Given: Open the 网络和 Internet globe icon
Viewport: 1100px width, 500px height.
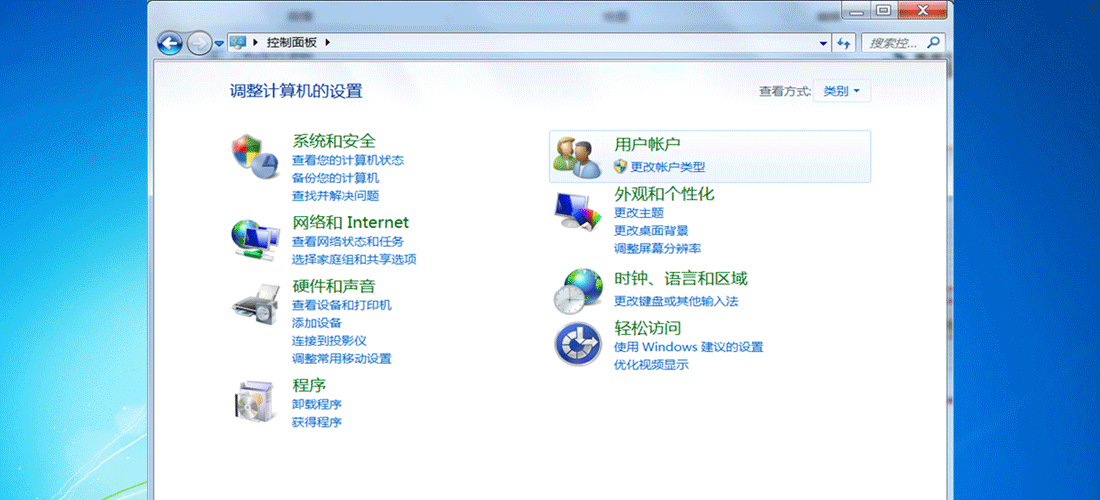Looking at the screenshot, I should pos(255,241).
